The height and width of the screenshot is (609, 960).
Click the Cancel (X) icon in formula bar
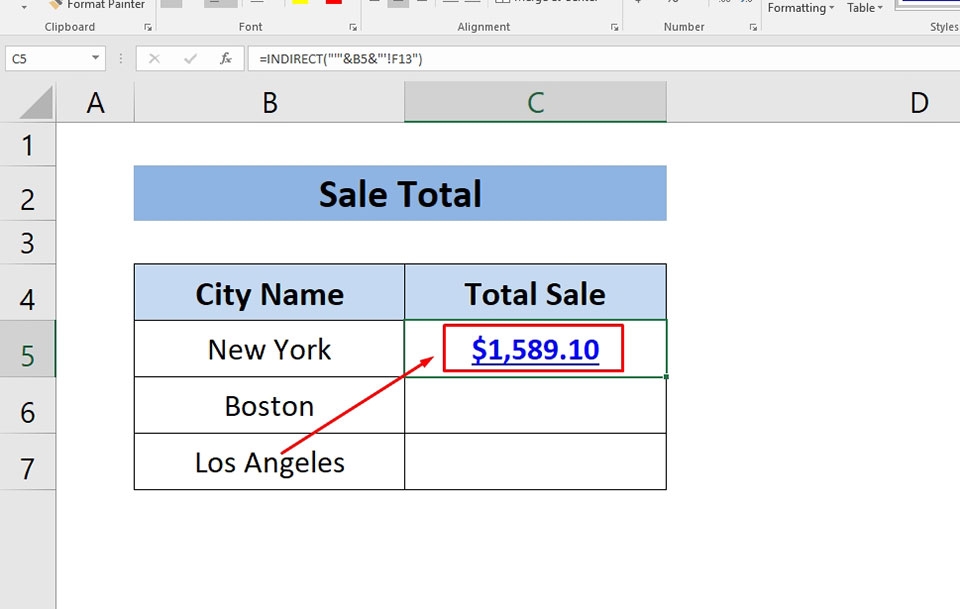click(153, 58)
